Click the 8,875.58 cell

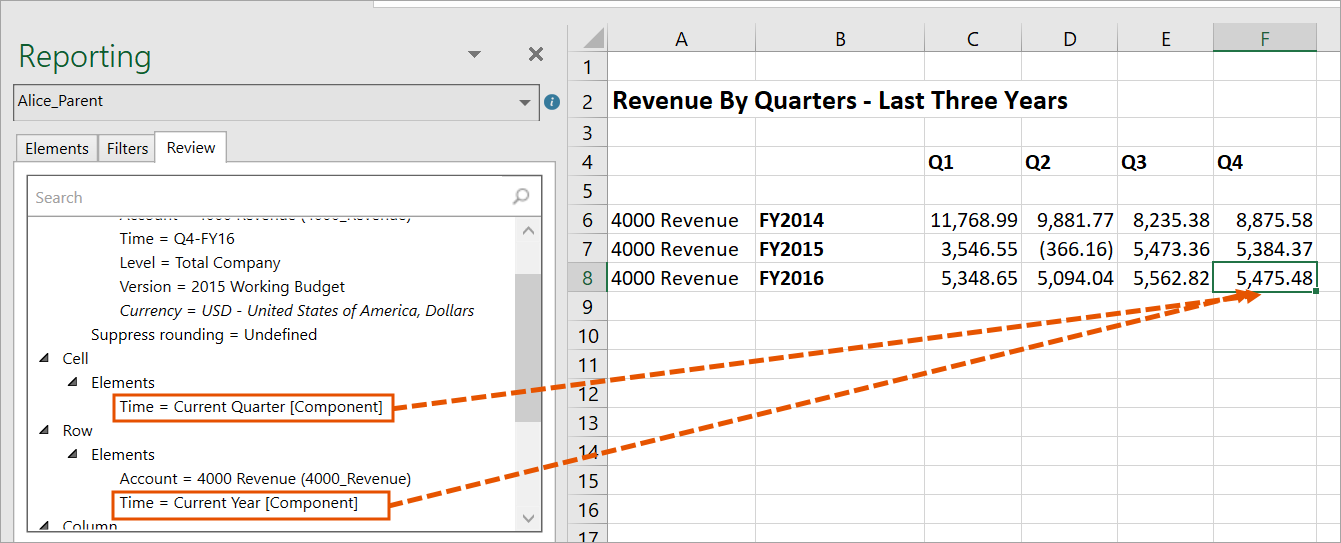[x=1265, y=220]
